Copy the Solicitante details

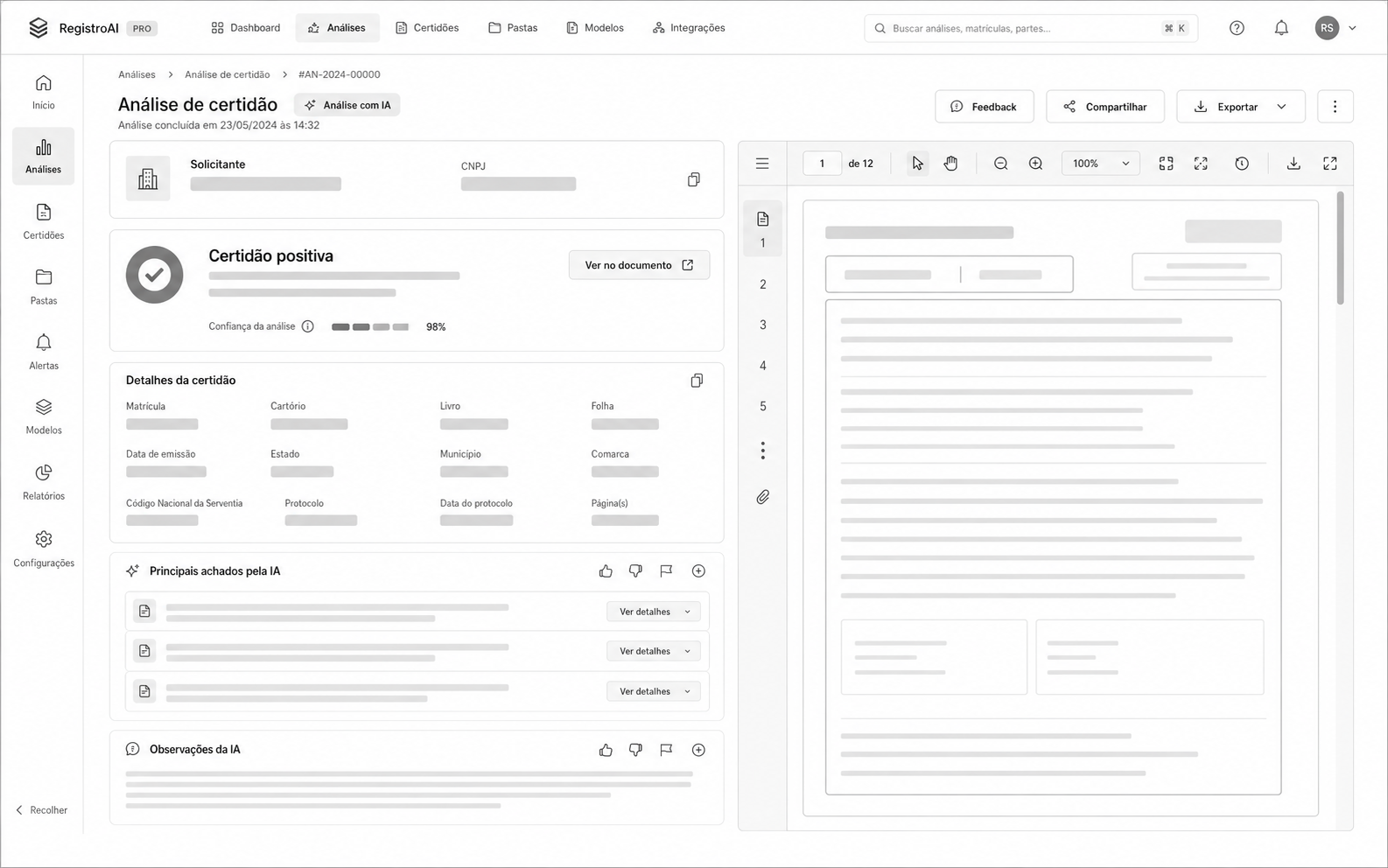tap(694, 179)
